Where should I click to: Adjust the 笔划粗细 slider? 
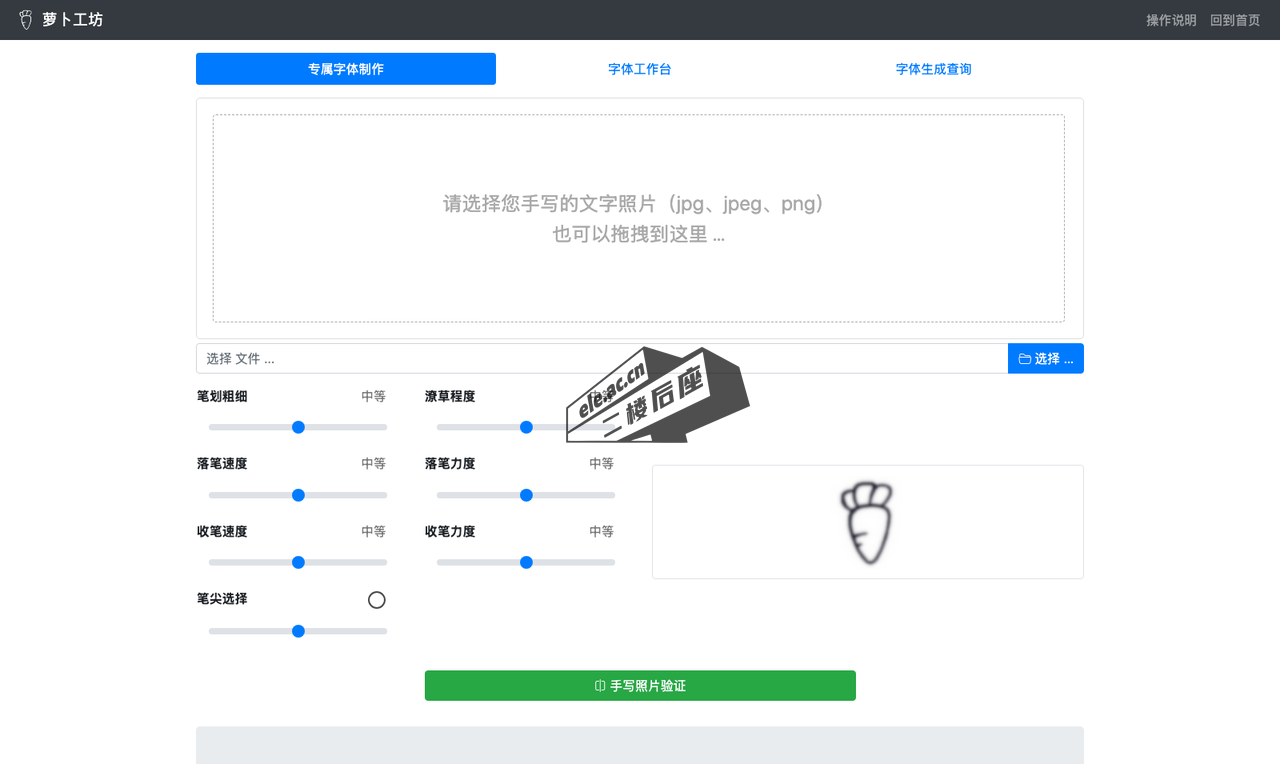[298, 427]
